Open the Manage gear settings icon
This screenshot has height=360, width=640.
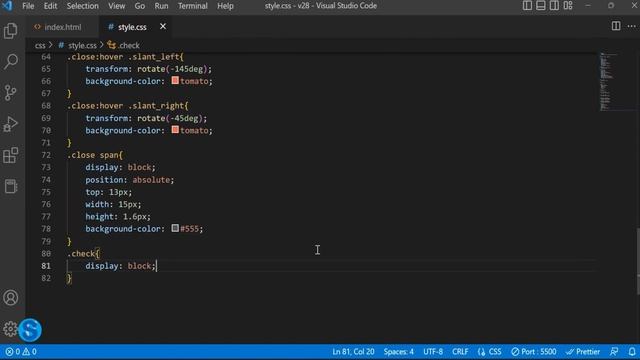click(10, 329)
